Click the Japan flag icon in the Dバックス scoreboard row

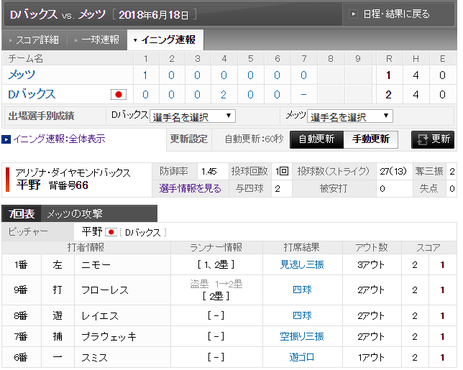(118, 95)
